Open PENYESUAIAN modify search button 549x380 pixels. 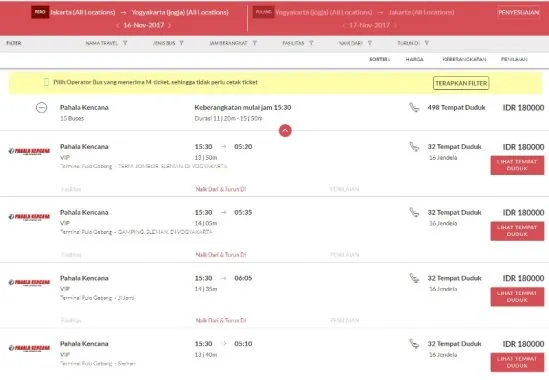tap(518, 12)
